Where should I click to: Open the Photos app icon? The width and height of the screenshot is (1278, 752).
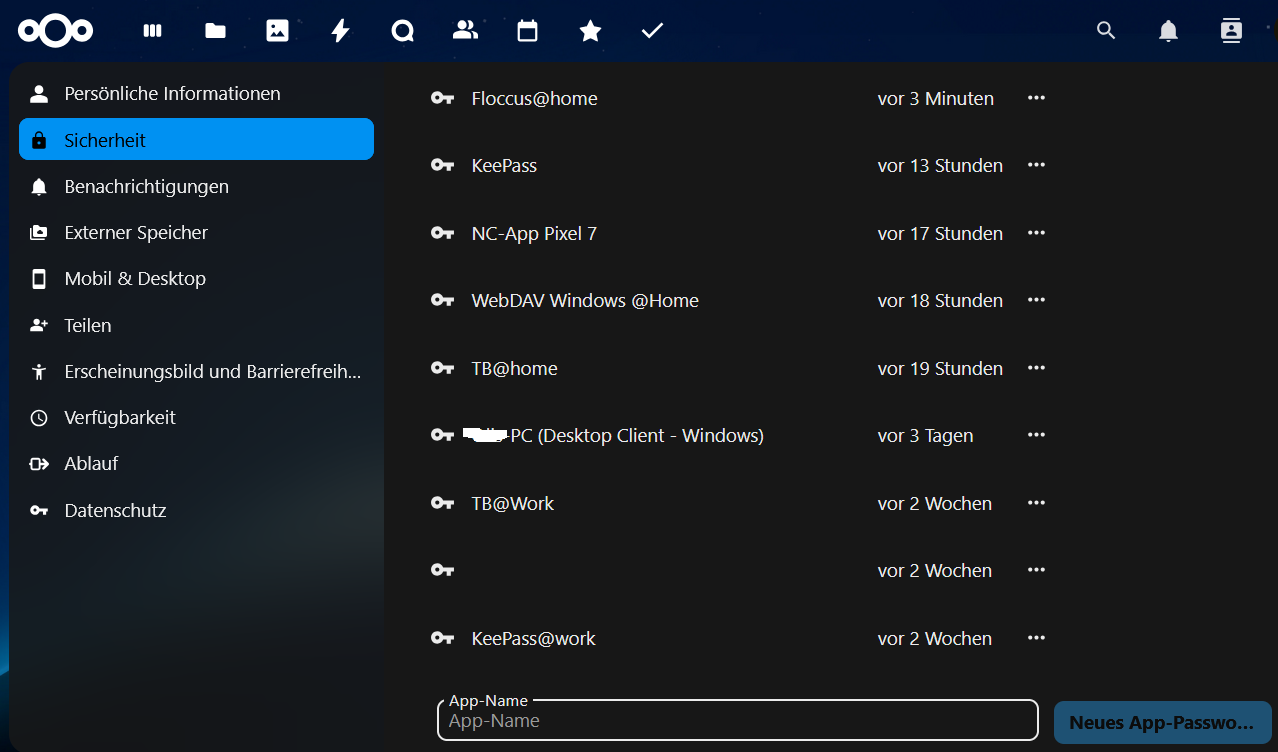[x=277, y=31]
